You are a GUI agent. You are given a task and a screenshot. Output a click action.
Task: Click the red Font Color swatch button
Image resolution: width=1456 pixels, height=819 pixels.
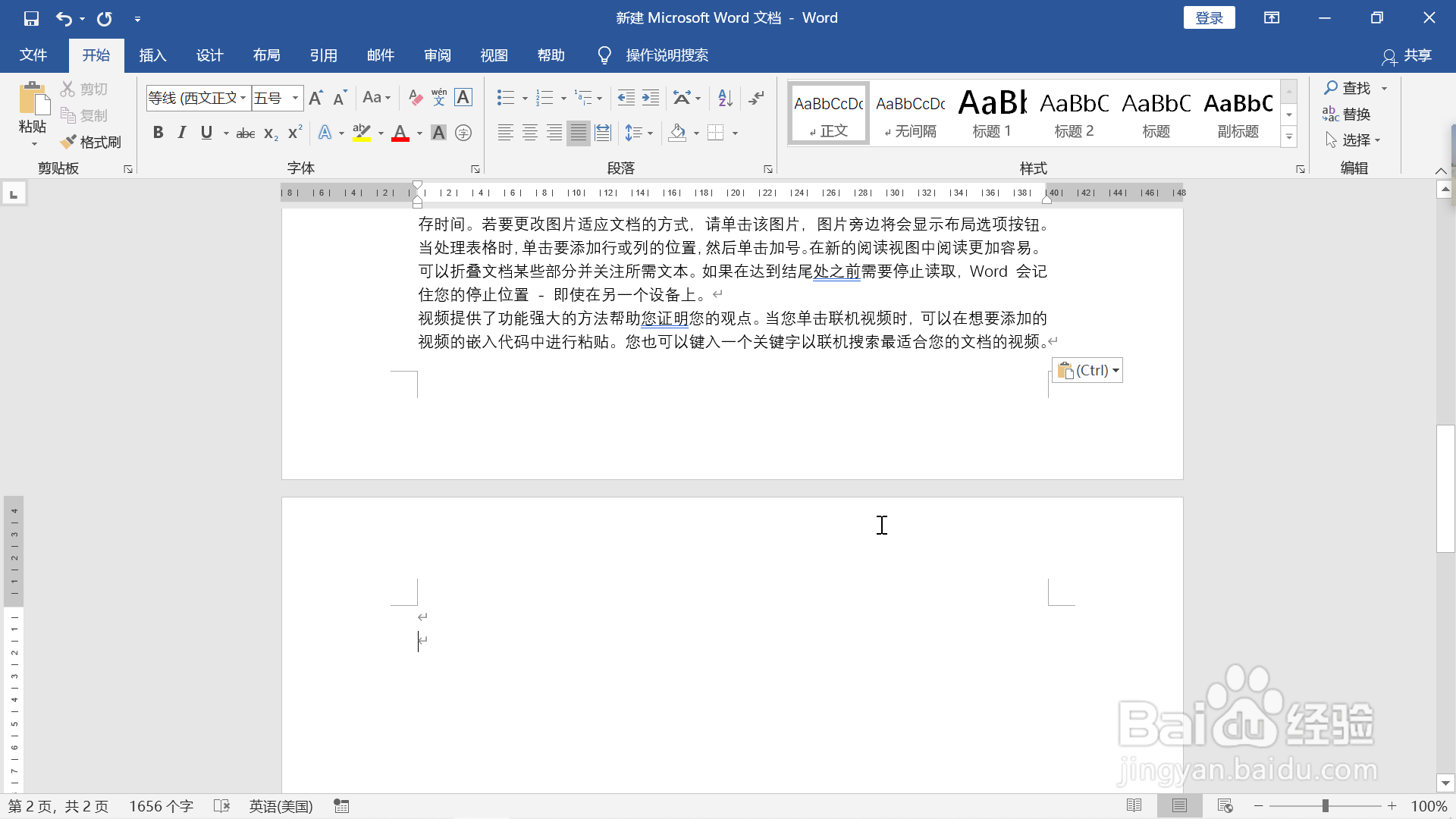(x=400, y=133)
